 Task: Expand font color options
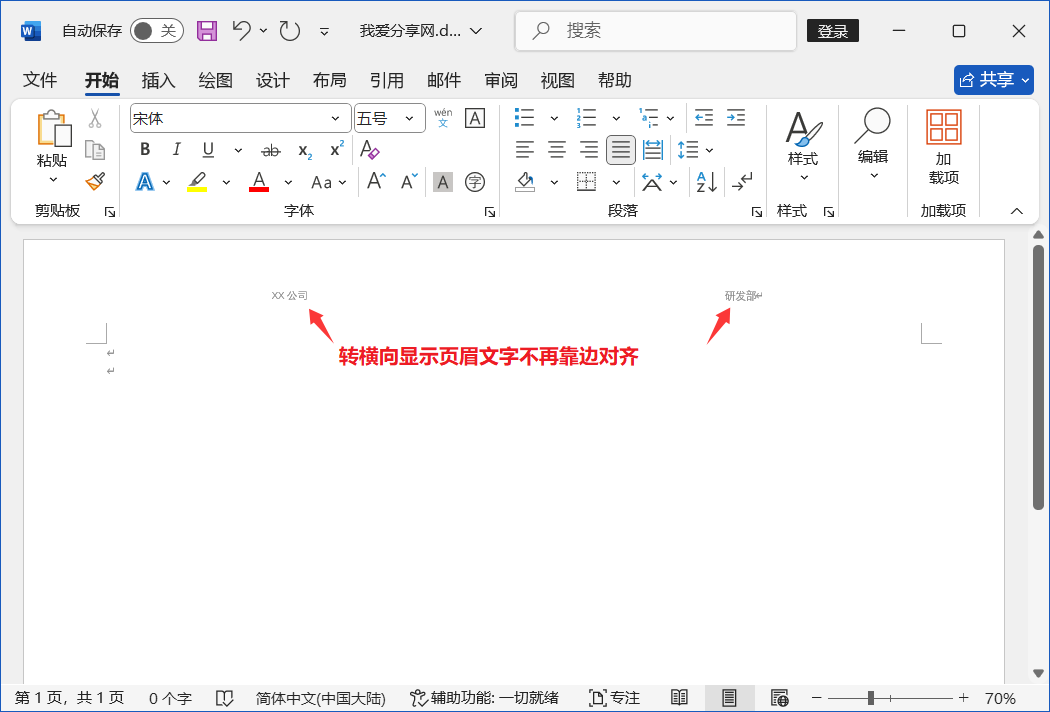point(288,182)
